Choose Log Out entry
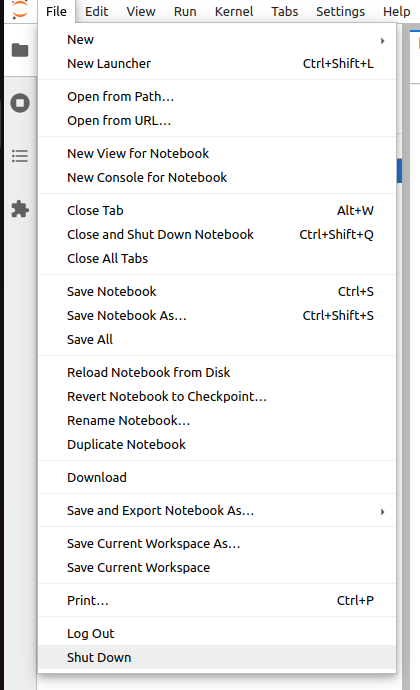This screenshot has width=420, height=690. click(x=217, y=633)
